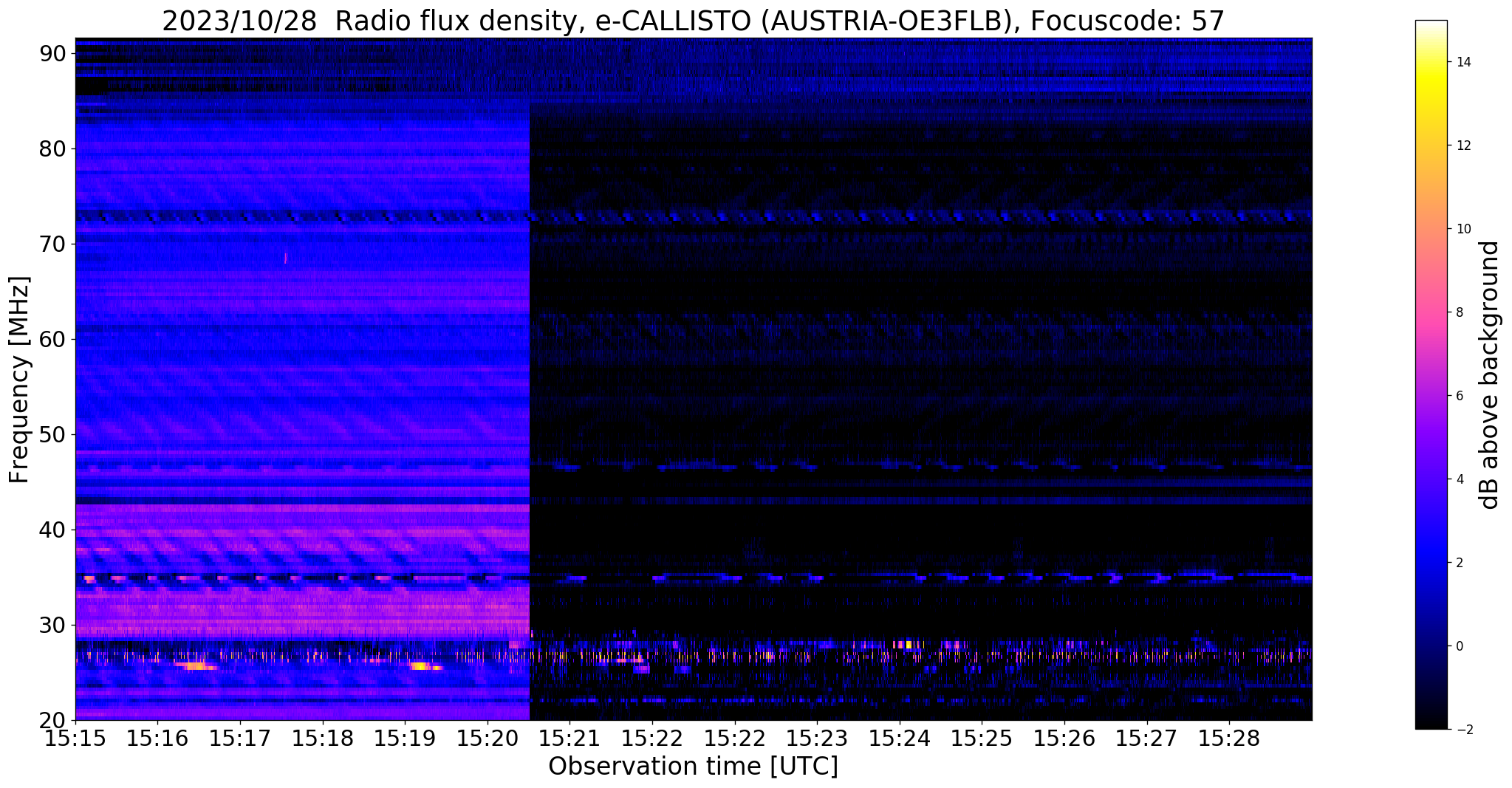1512x788 pixels.
Task: Click the time tick label 15:20
Action: coord(488,739)
